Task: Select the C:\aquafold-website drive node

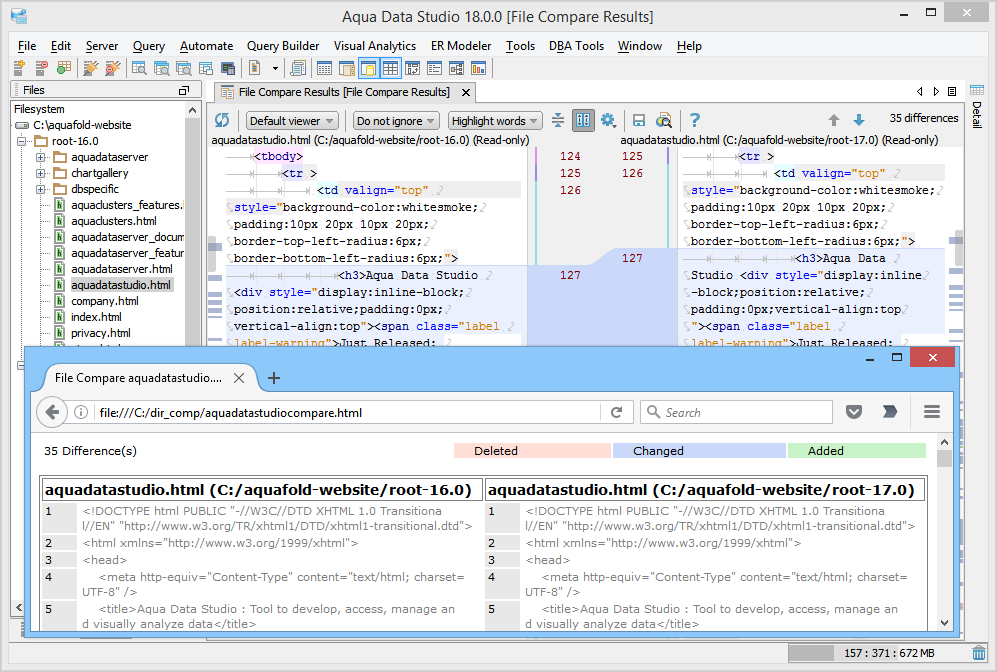Action: tap(82, 125)
